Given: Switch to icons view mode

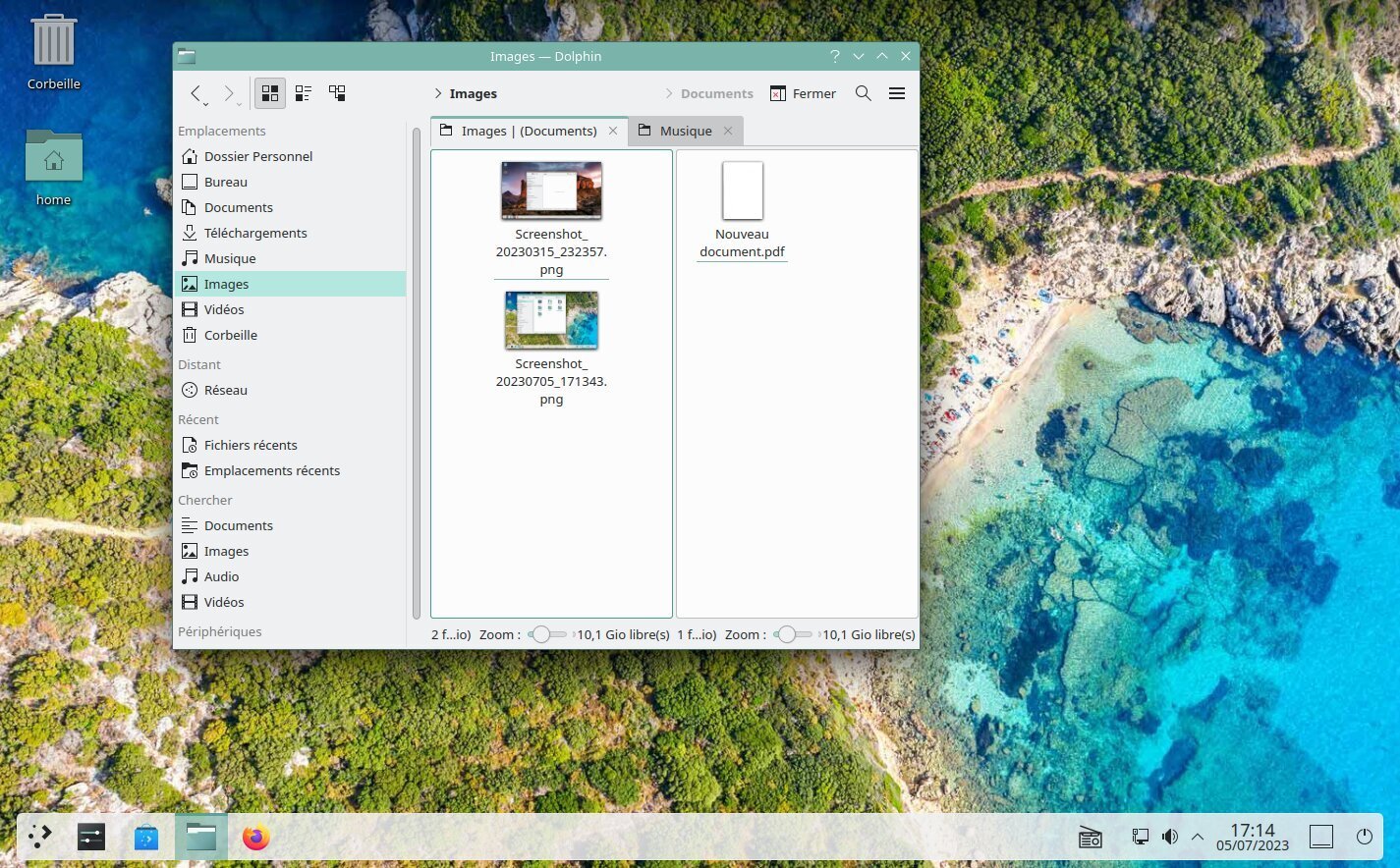Looking at the screenshot, I should pyautogui.click(x=270, y=93).
